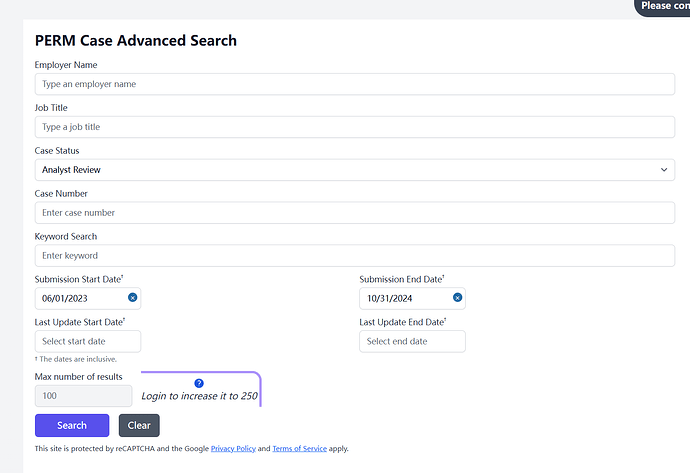Select the Case Number input field
690x473 pixels.
354,213
